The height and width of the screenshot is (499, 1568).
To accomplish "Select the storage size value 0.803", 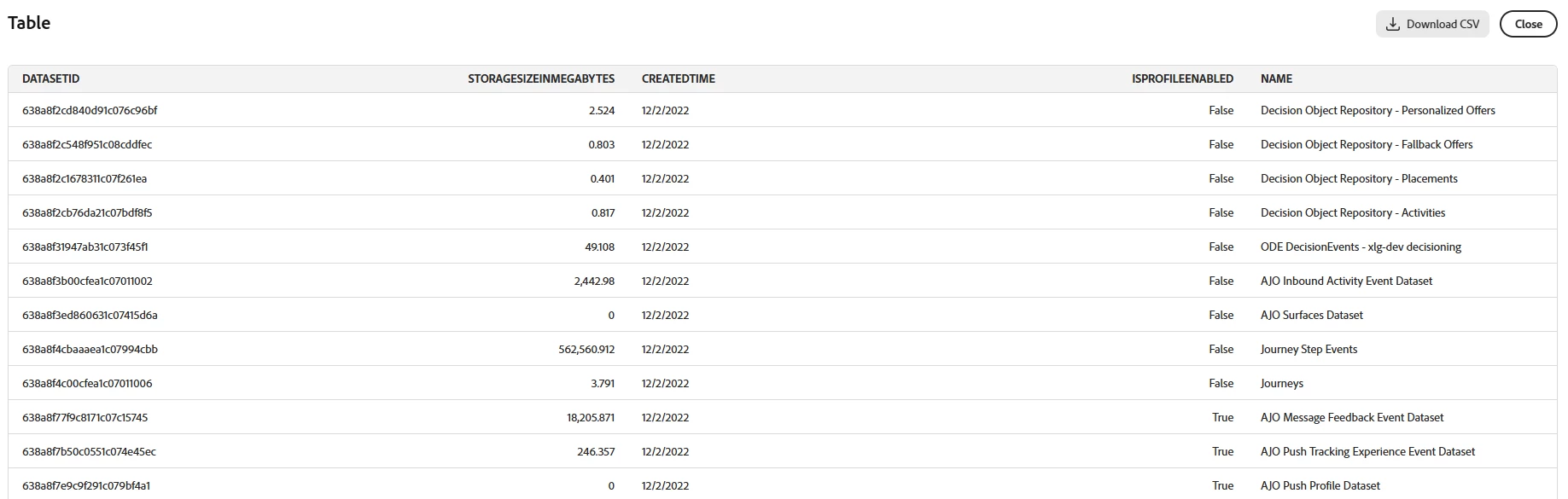I will tap(601, 144).
